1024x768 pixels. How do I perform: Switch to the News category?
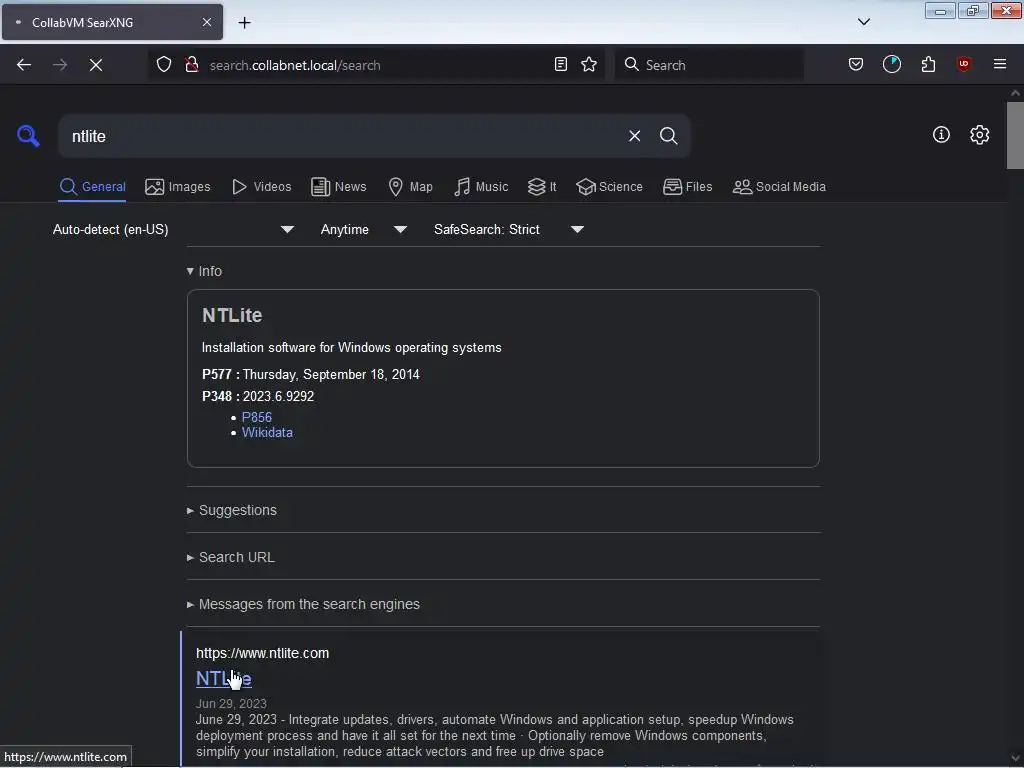pos(338,187)
